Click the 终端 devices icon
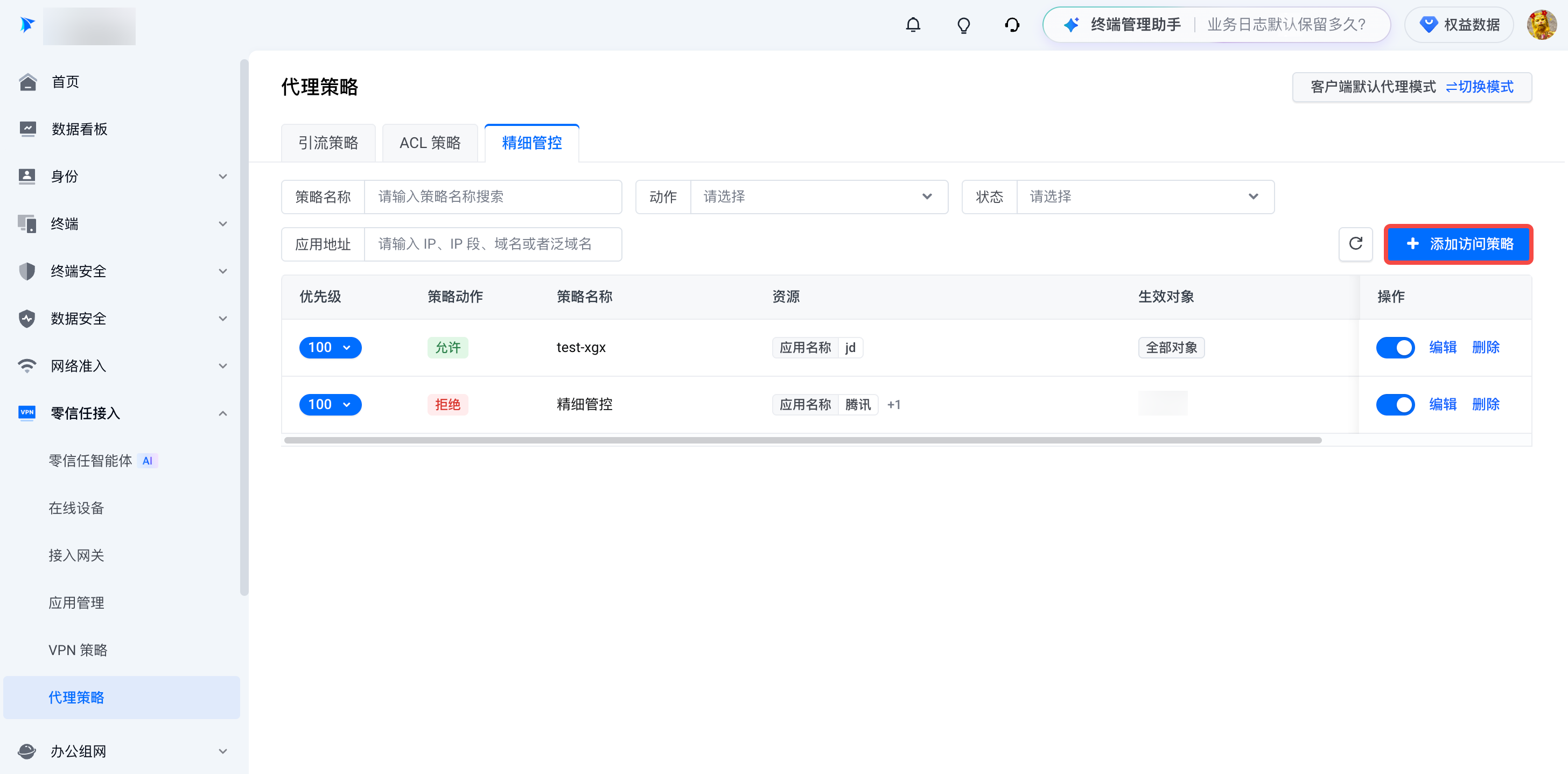The image size is (1568, 774). tap(27, 224)
